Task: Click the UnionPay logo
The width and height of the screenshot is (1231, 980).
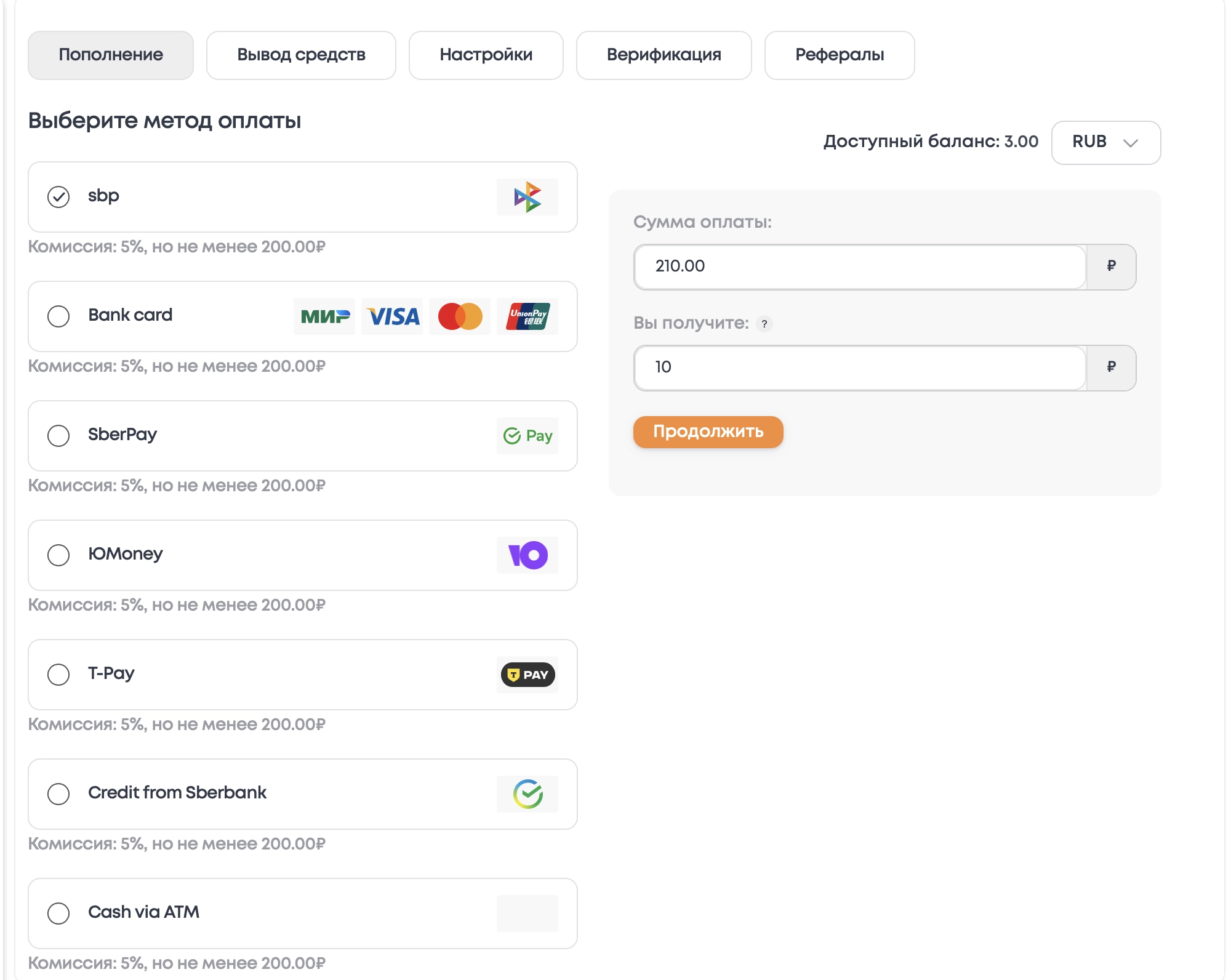Action: coord(527,316)
